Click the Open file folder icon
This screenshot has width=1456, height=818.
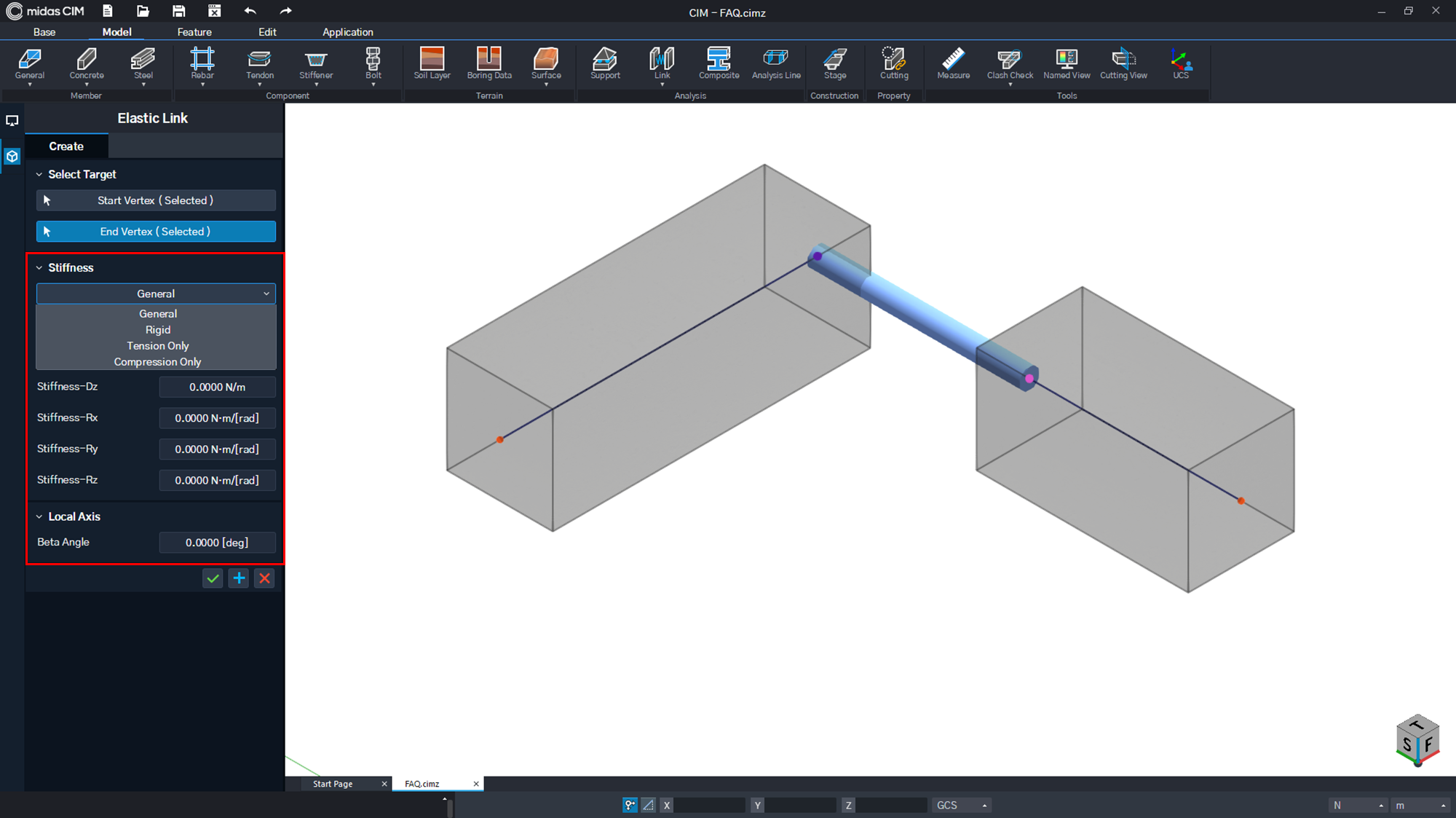(x=143, y=11)
